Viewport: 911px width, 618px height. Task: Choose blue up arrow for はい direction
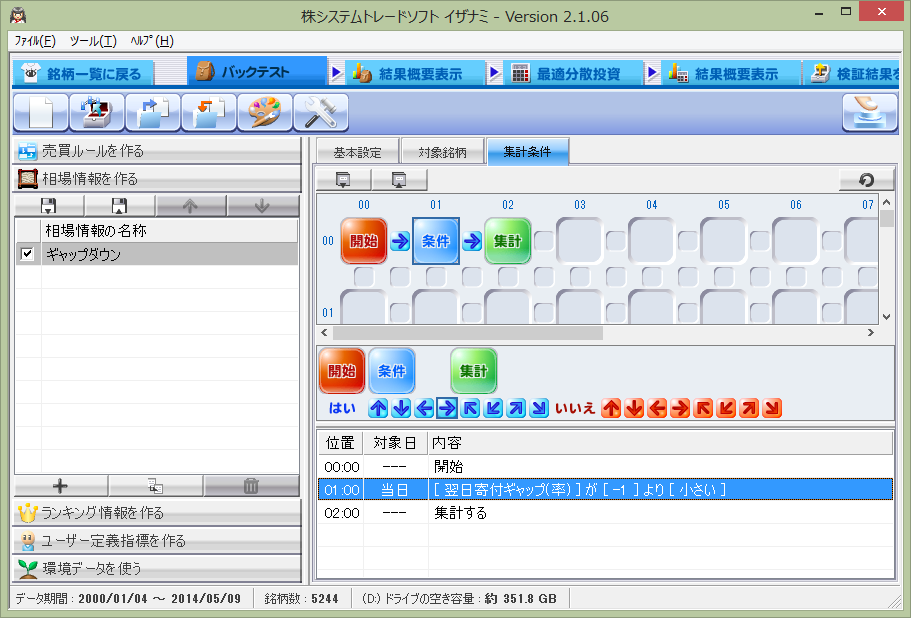tap(378, 408)
